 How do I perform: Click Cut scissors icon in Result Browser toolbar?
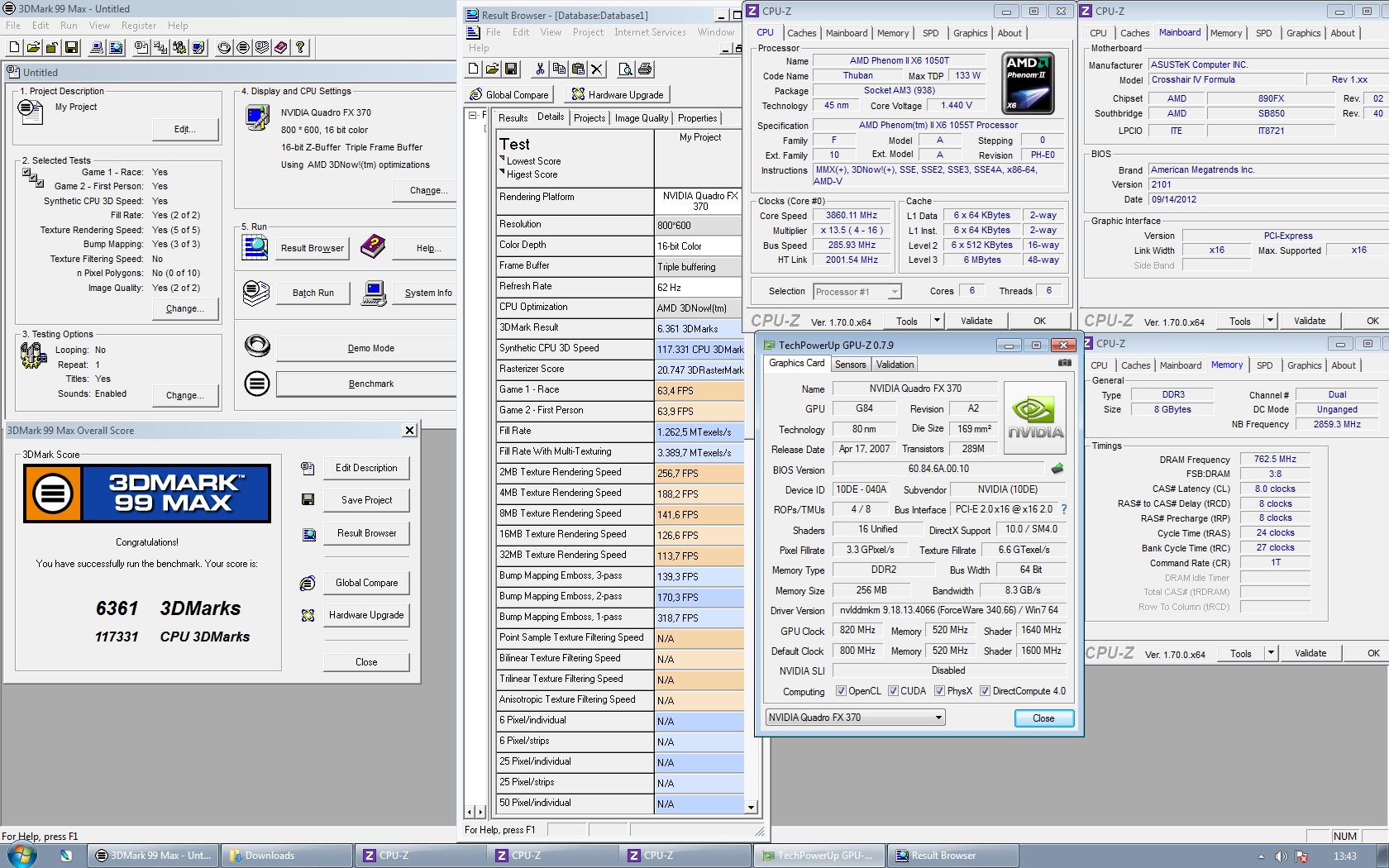coord(540,69)
